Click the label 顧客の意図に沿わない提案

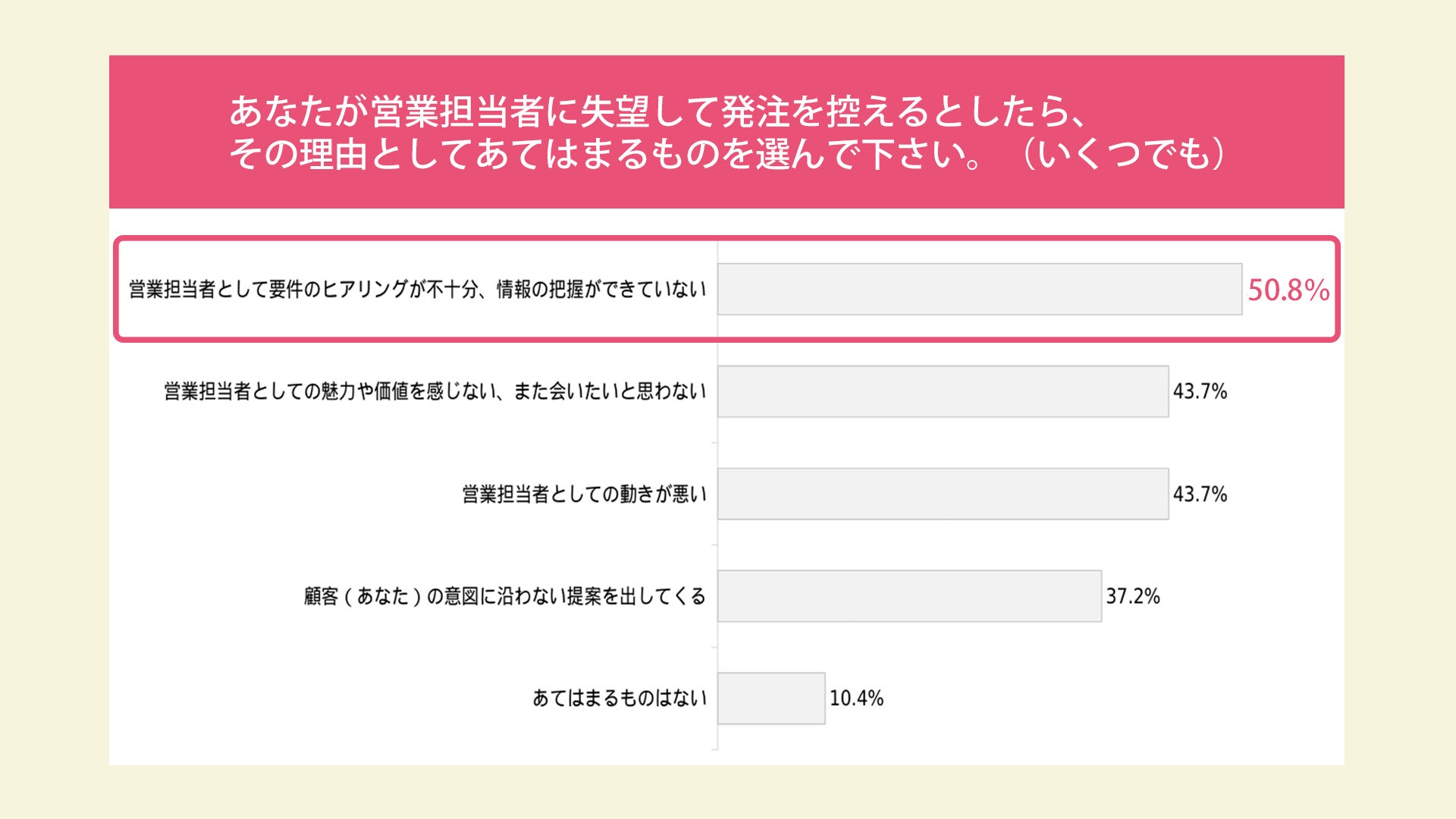(x=504, y=596)
